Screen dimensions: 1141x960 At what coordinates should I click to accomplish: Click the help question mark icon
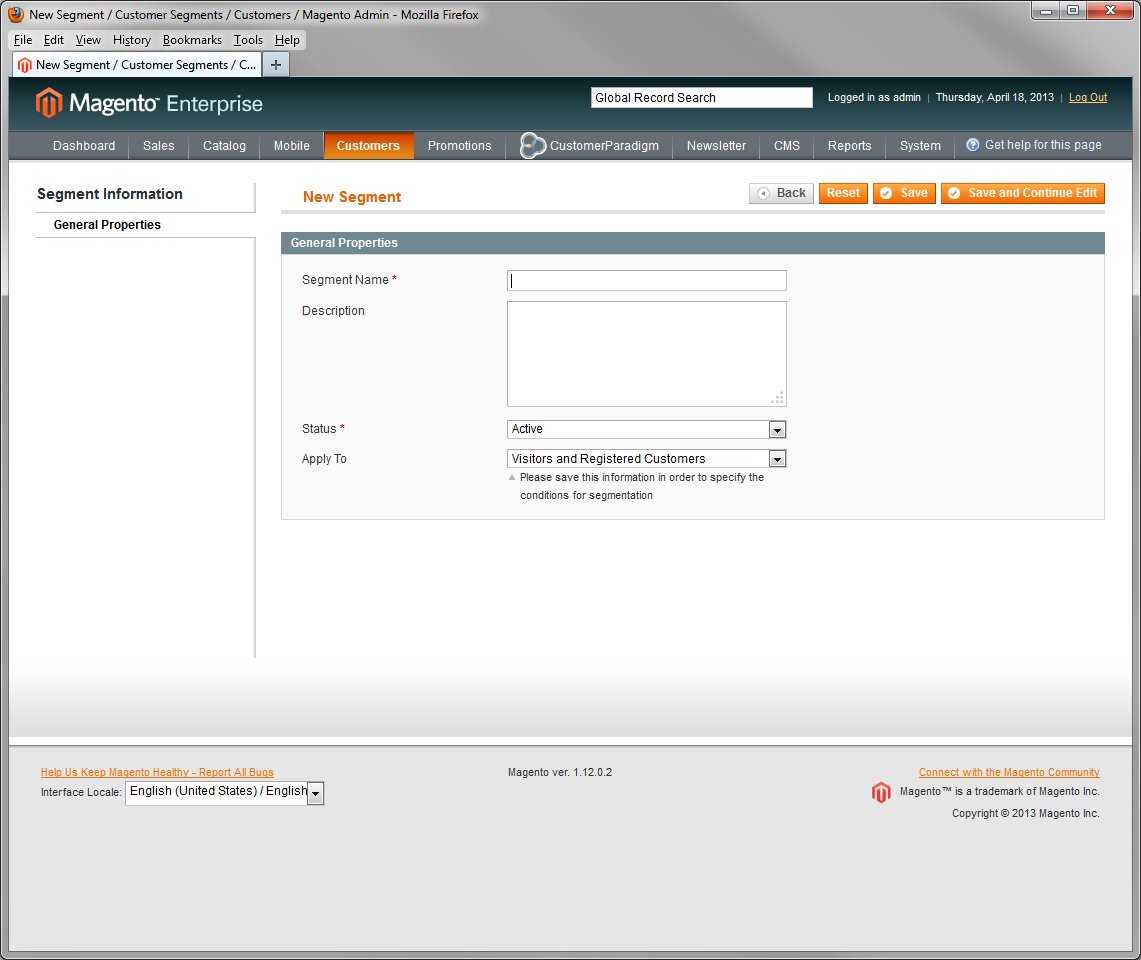pos(972,145)
